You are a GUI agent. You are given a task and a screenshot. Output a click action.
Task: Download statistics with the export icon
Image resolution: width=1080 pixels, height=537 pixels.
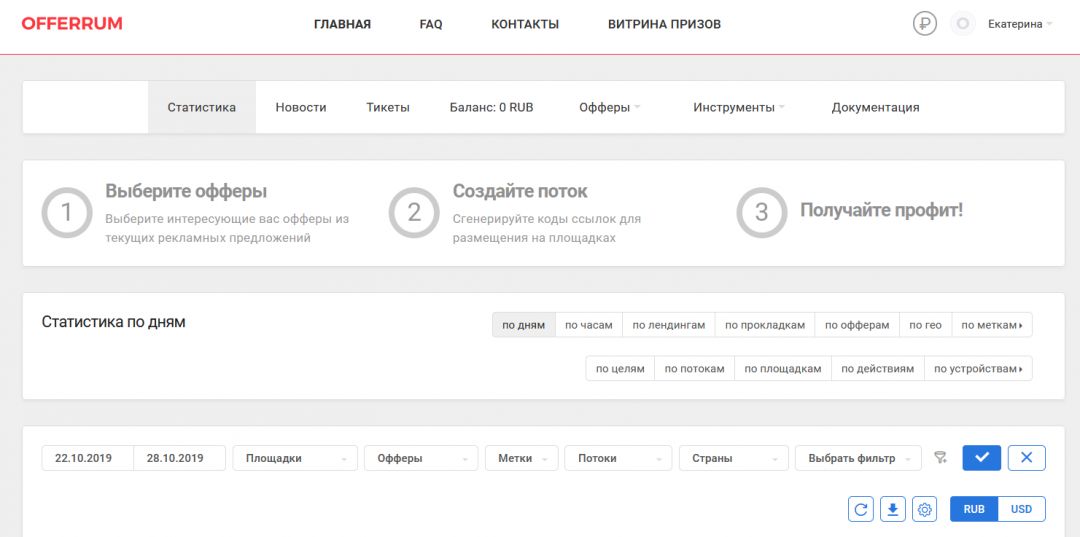[x=893, y=509]
